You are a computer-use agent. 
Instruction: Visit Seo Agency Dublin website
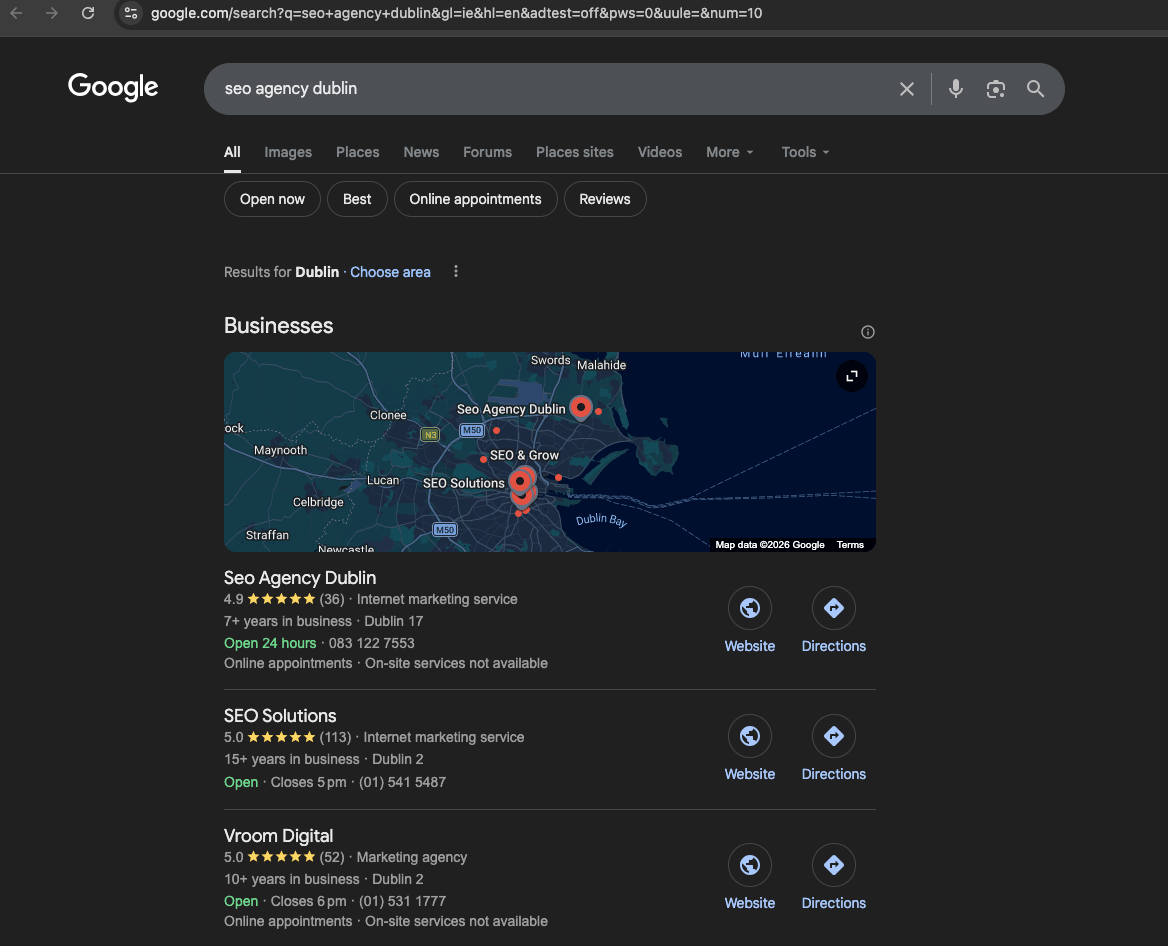[x=749, y=620]
